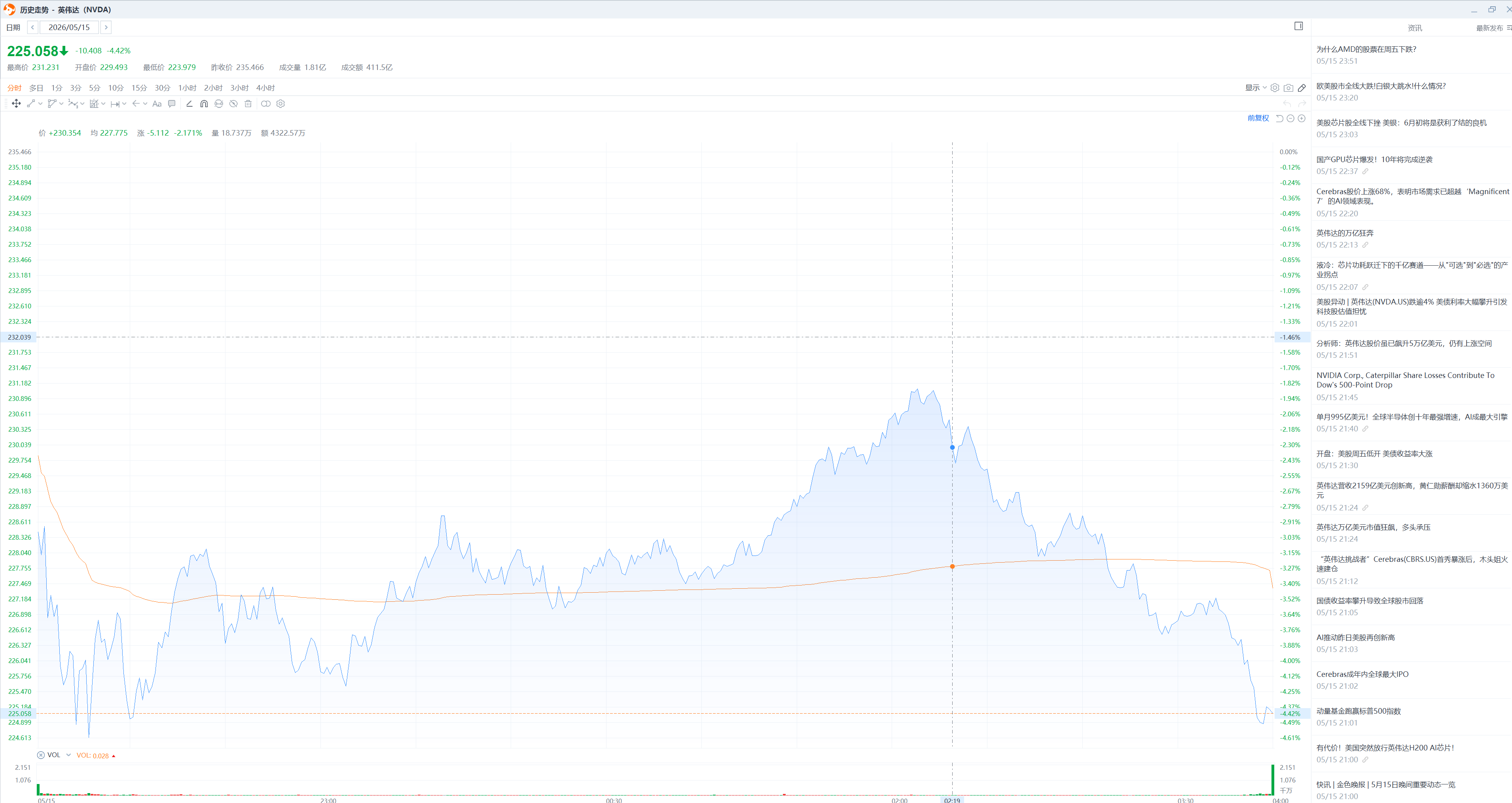Click the blue price marker at 02:19

coord(953,448)
